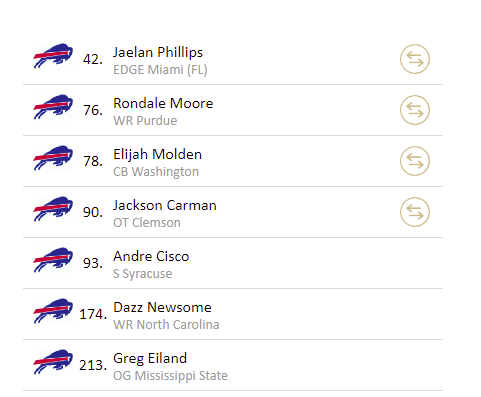Click the Bills logo beside pick 93
The width and height of the screenshot is (481, 397).
[x=53, y=260]
